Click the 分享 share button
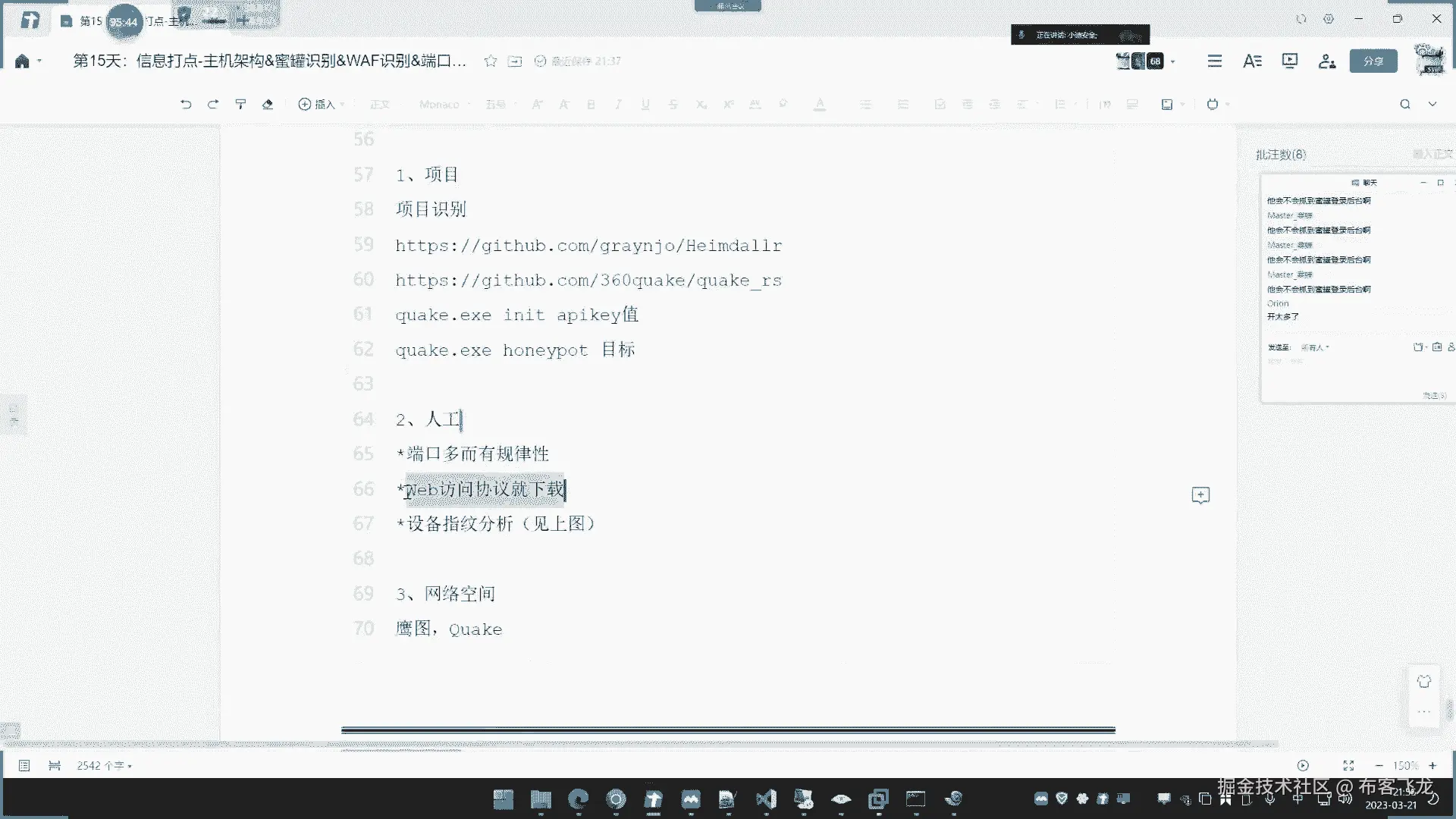Viewport: 1456px width, 819px height. [1373, 61]
